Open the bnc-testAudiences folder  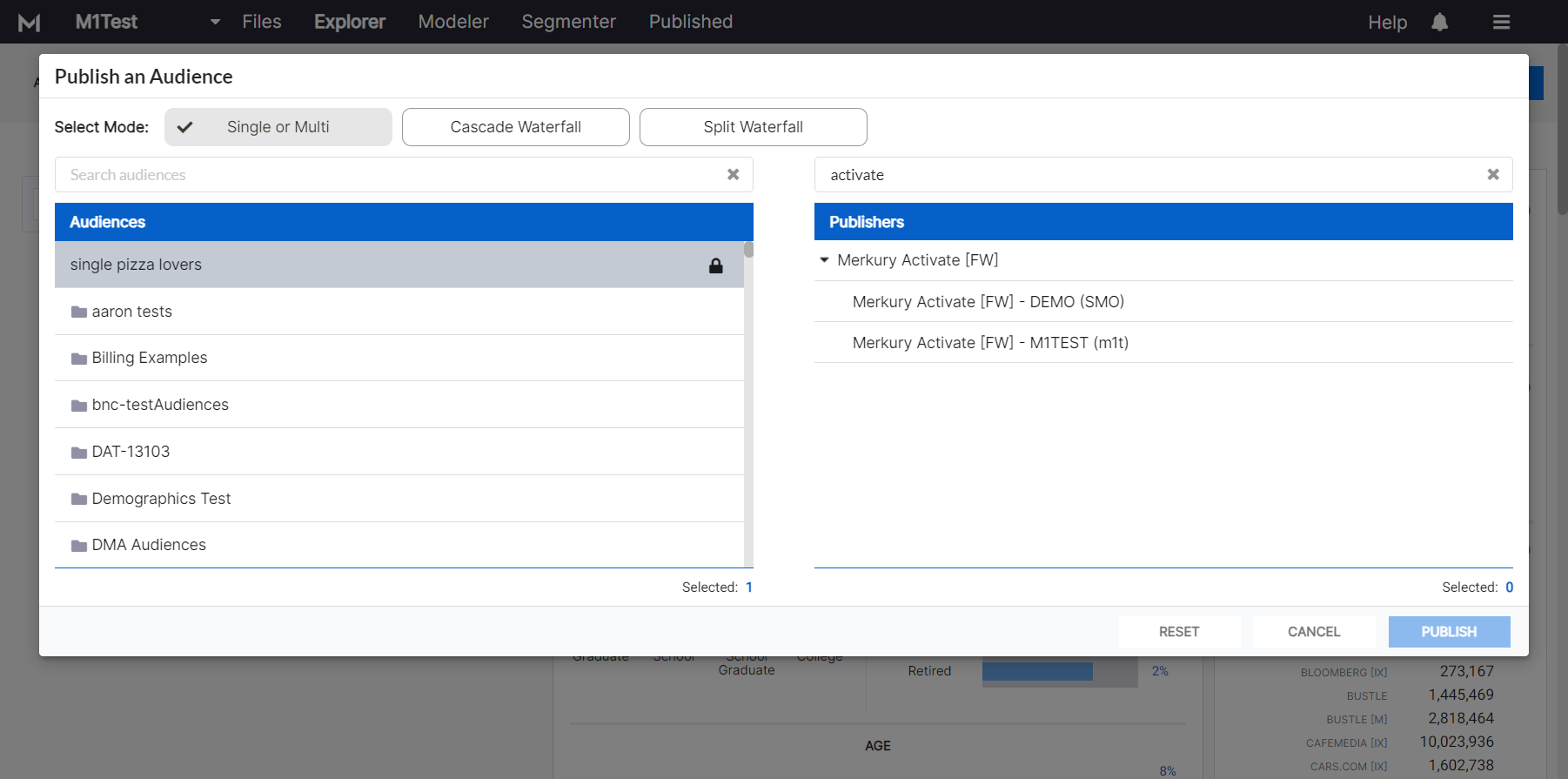coord(399,405)
